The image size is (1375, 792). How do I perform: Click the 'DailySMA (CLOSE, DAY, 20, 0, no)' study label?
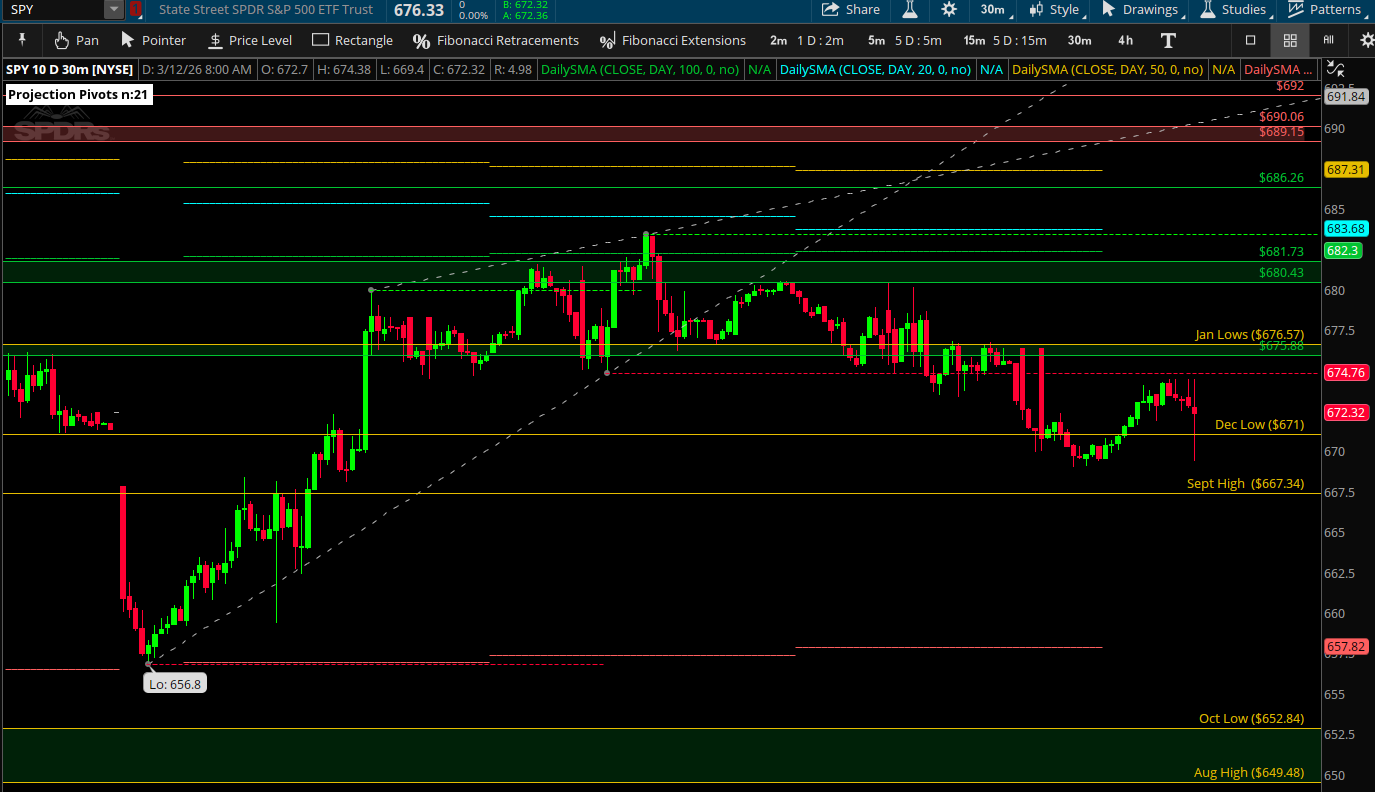[x=875, y=69]
